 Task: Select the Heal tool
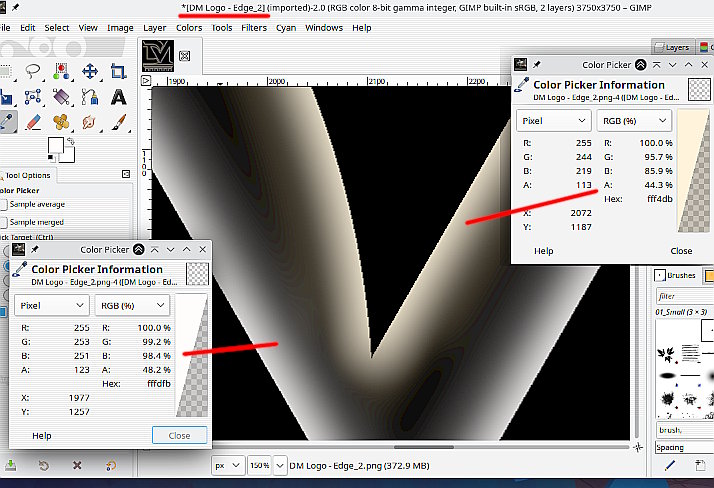click(61, 122)
